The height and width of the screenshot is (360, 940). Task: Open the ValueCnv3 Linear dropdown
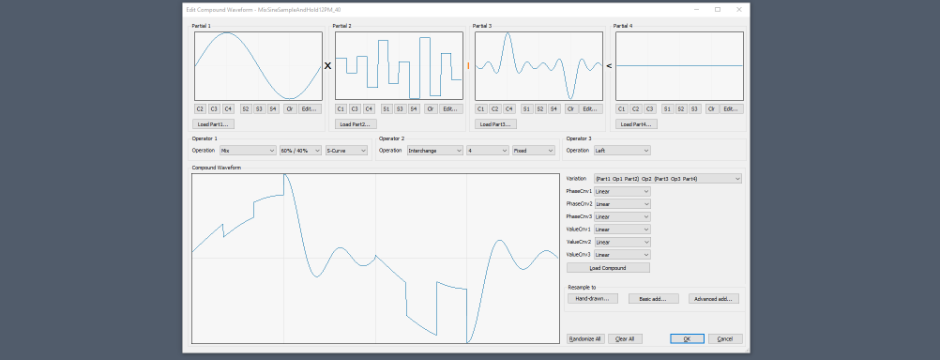tap(622, 255)
